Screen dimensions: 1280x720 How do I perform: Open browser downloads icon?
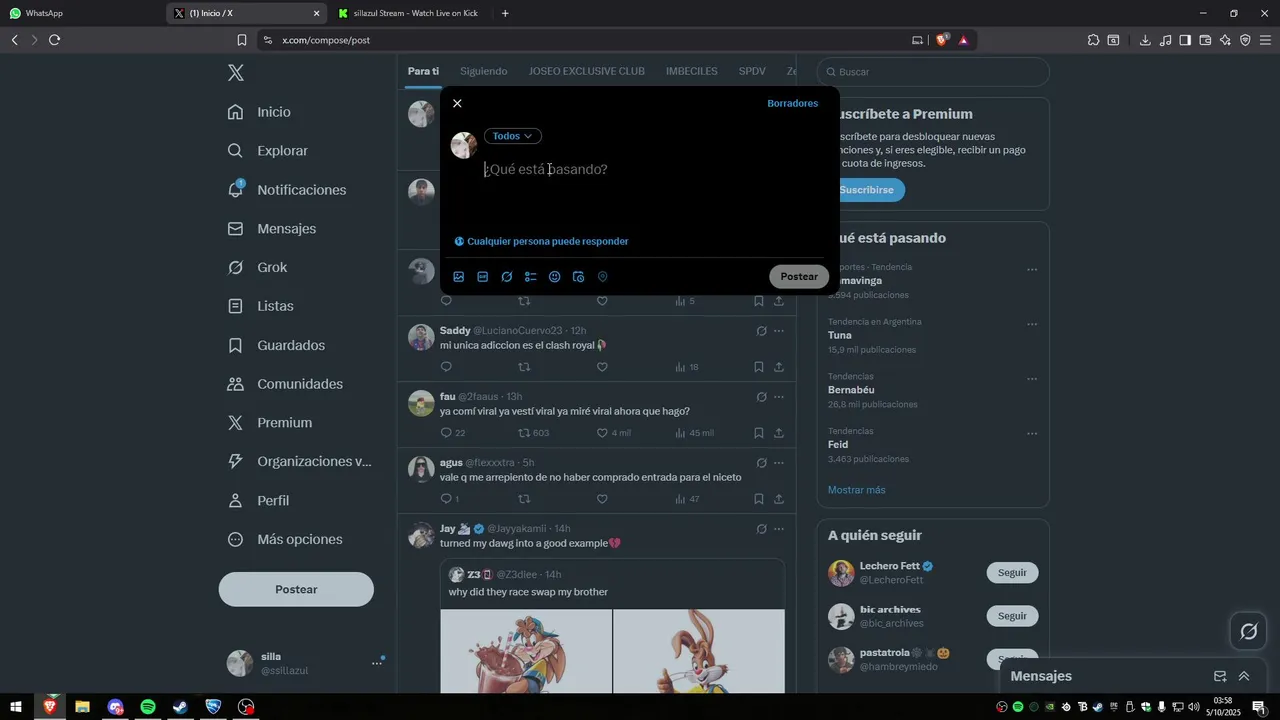coord(1145,40)
